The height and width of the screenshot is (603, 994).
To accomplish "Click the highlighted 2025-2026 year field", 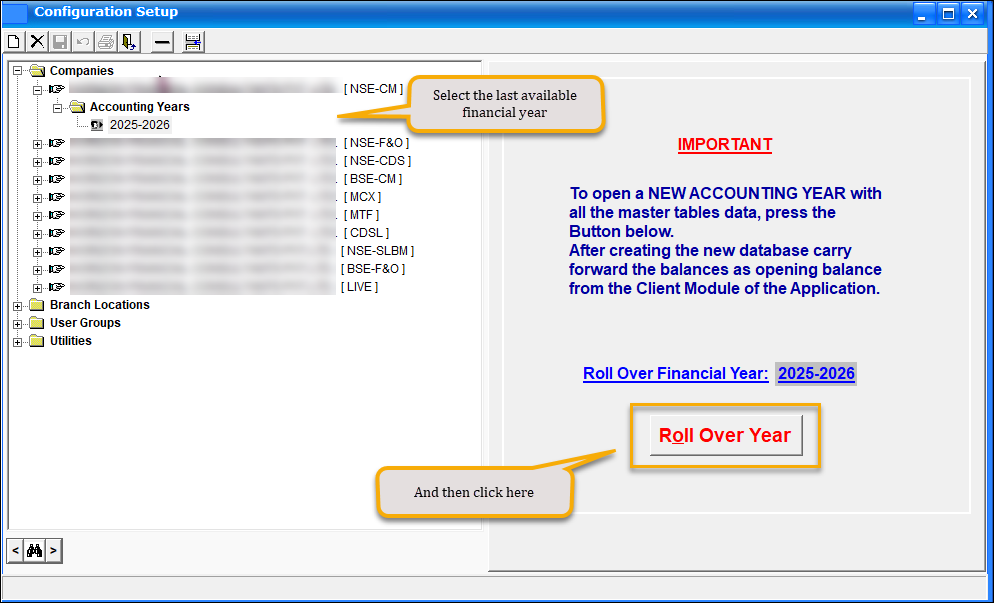I will point(816,374).
